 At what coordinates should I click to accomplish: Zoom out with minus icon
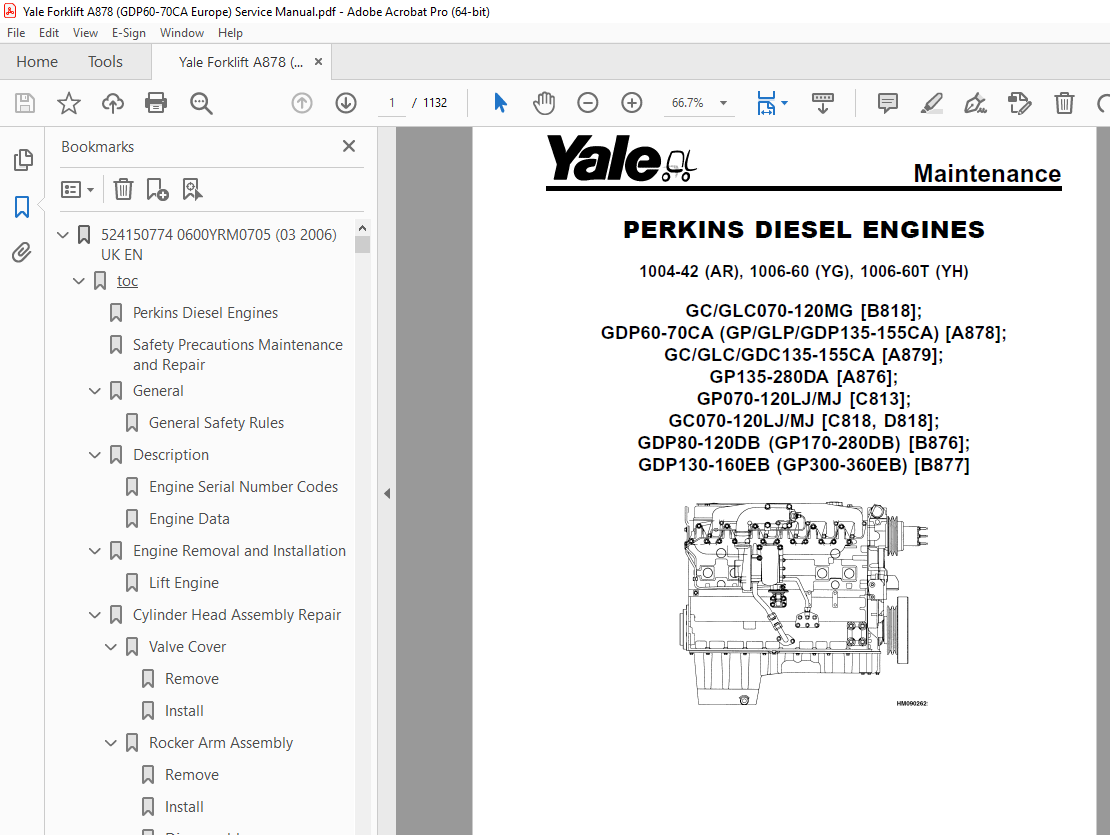point(588,103)
